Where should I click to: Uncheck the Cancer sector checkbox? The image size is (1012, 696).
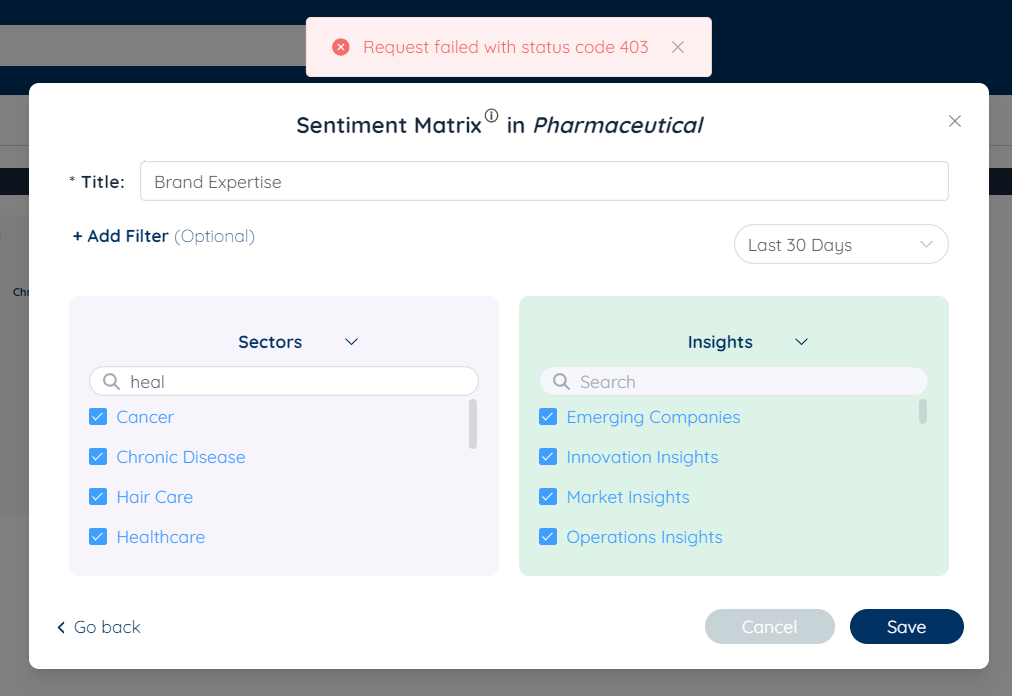tap(98, 417)
